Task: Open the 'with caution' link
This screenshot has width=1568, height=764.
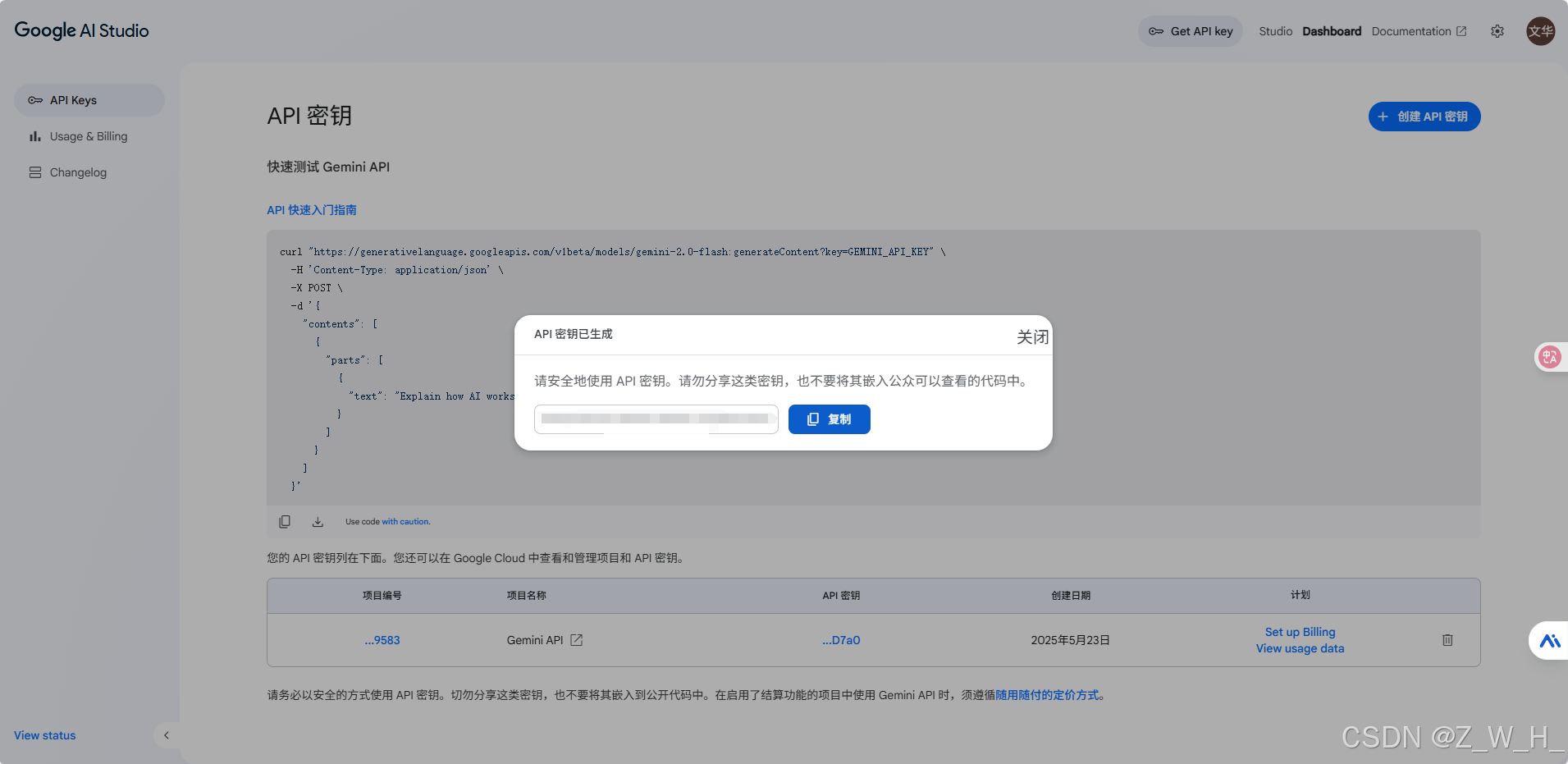Action: [x=405, y=522]
